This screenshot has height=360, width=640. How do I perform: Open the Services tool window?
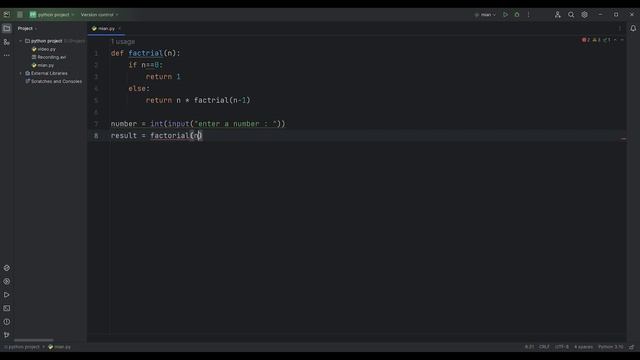(x=7, y=282)
